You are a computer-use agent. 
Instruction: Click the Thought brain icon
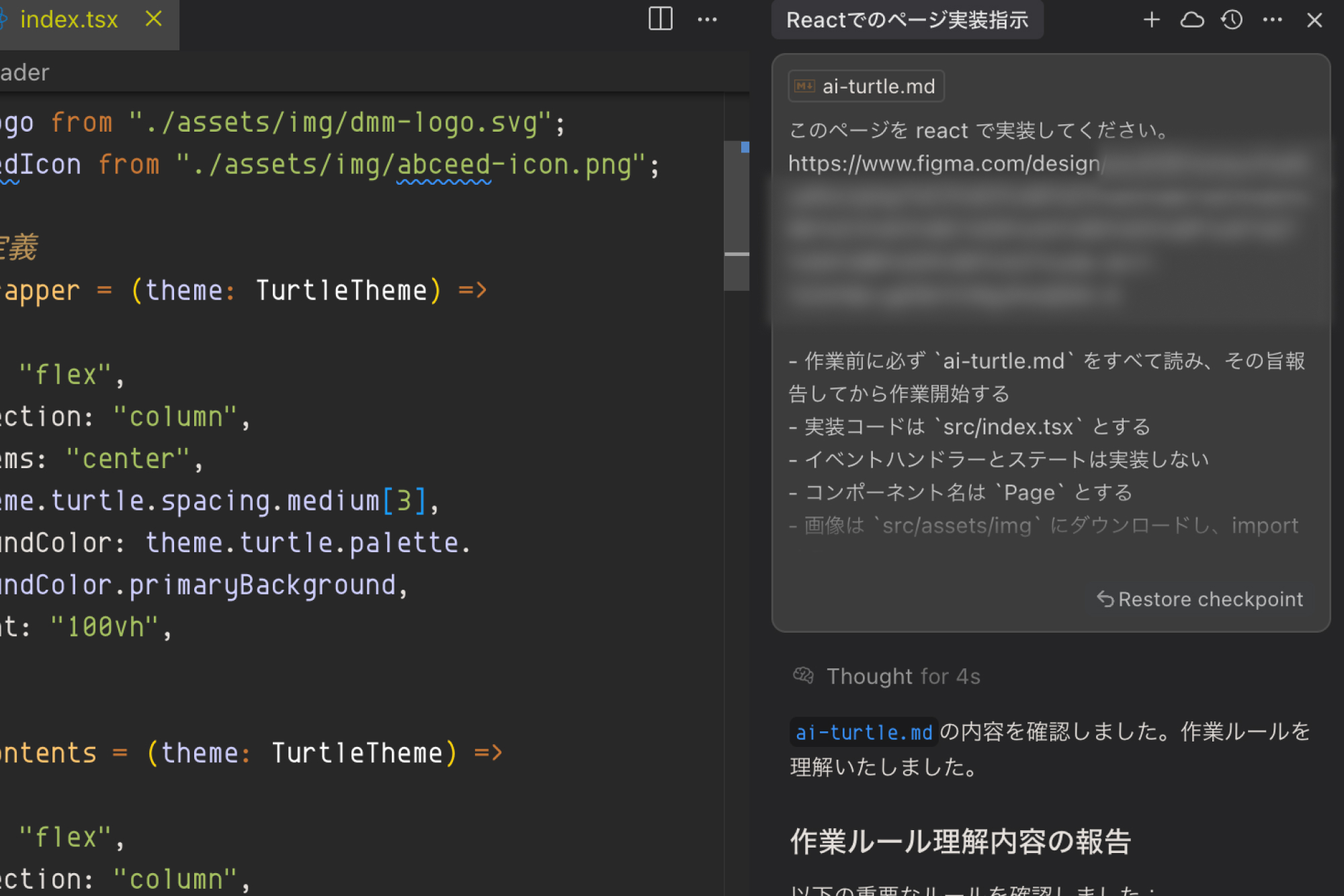[803, 675]
